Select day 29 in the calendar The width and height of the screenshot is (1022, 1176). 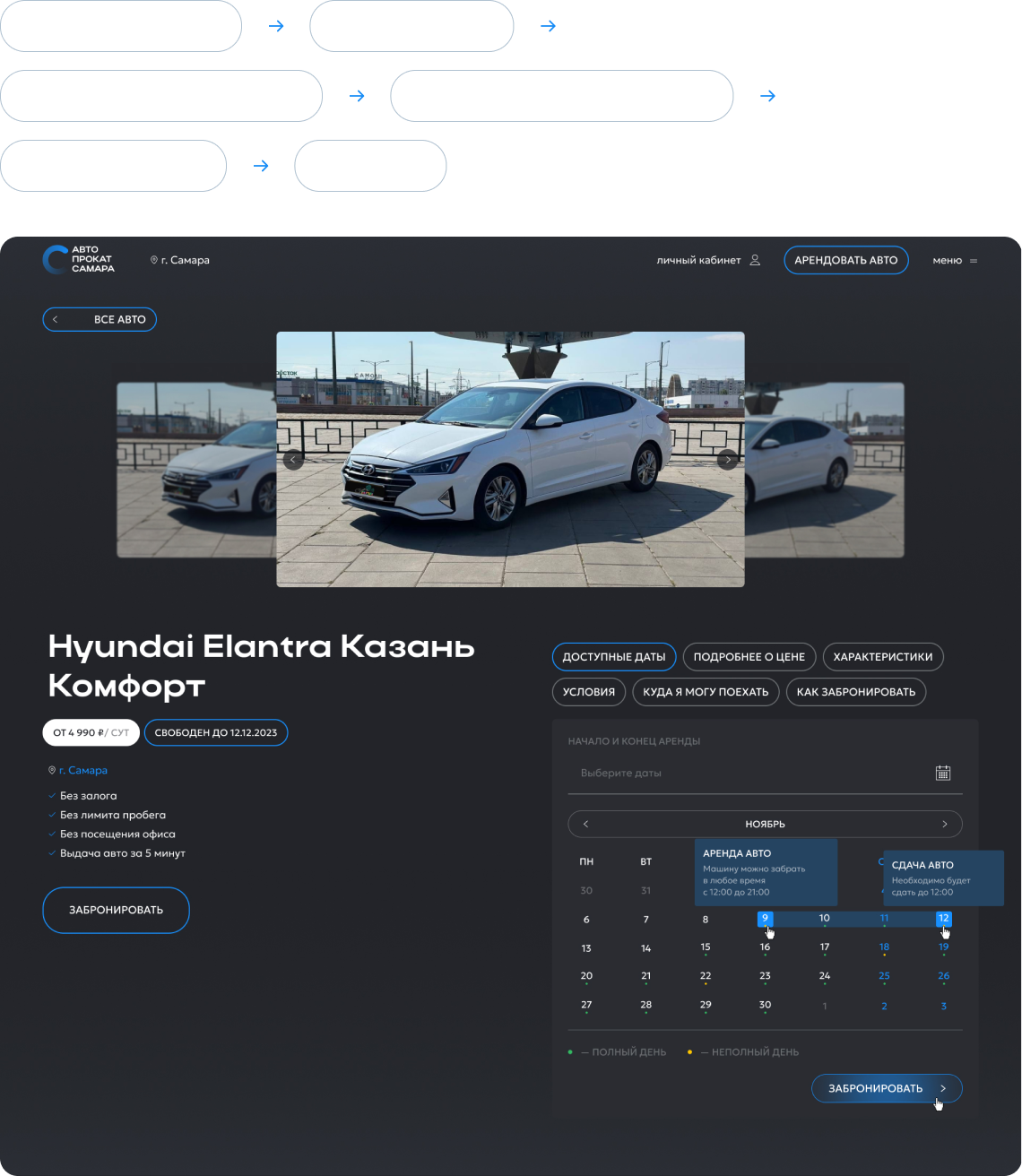[x=706, y=1006]
